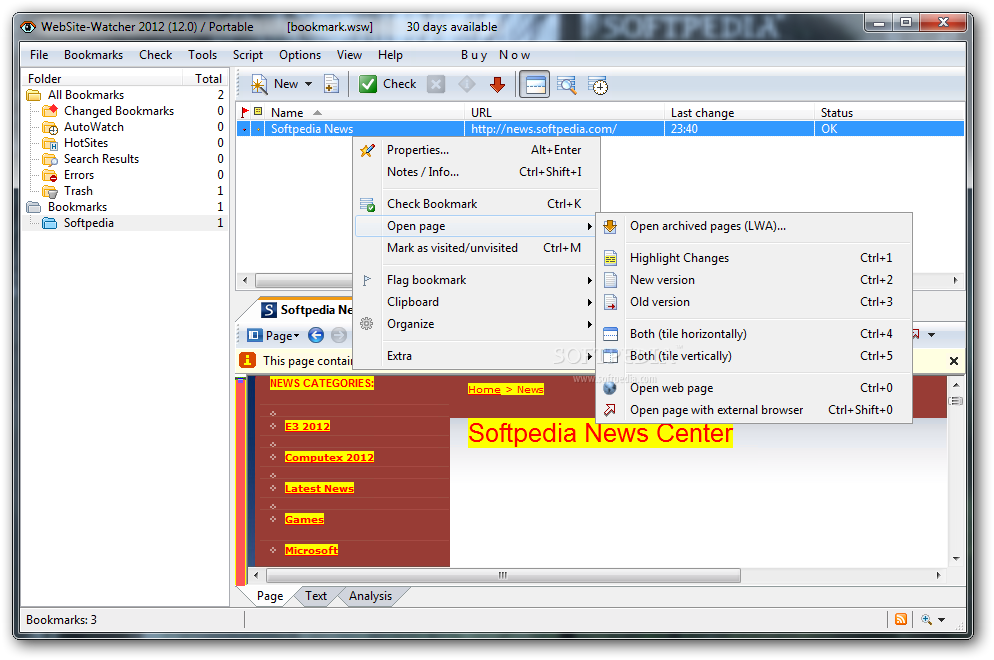
Task: Switch to the Analysis tab
Action: (370, 596)
